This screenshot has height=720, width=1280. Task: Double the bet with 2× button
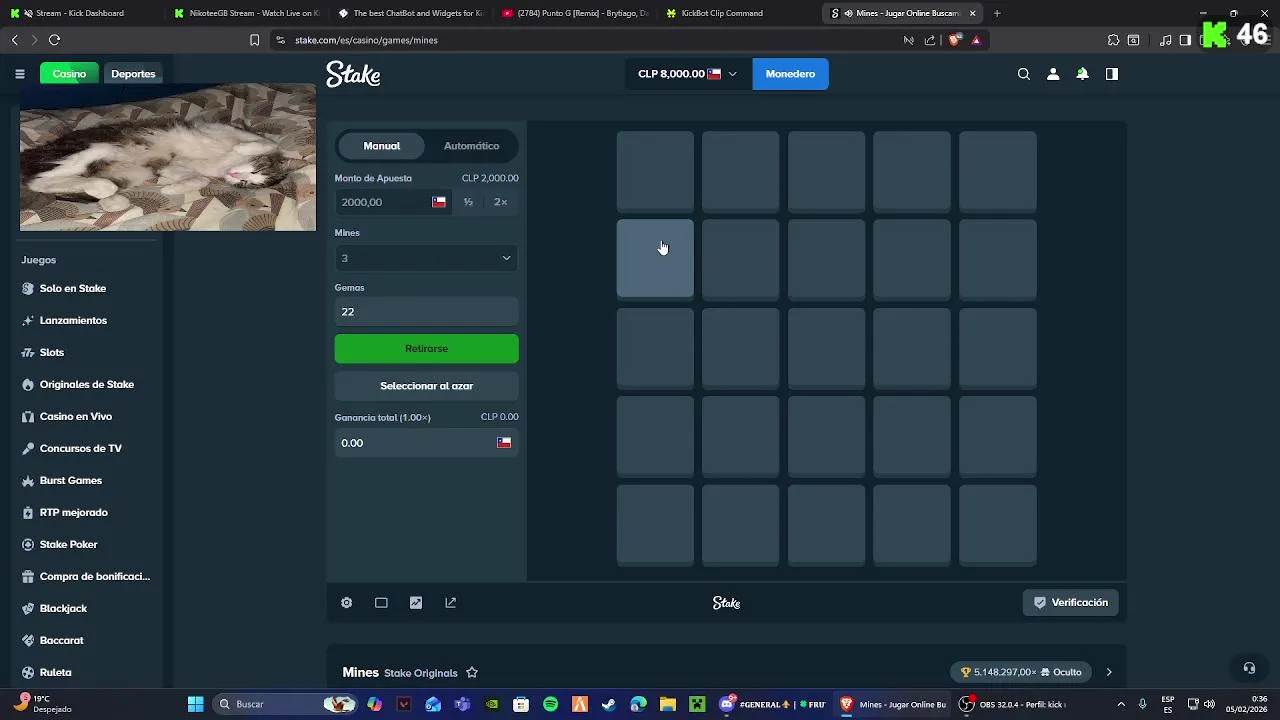pyautogui.click(x=500, y=202)
